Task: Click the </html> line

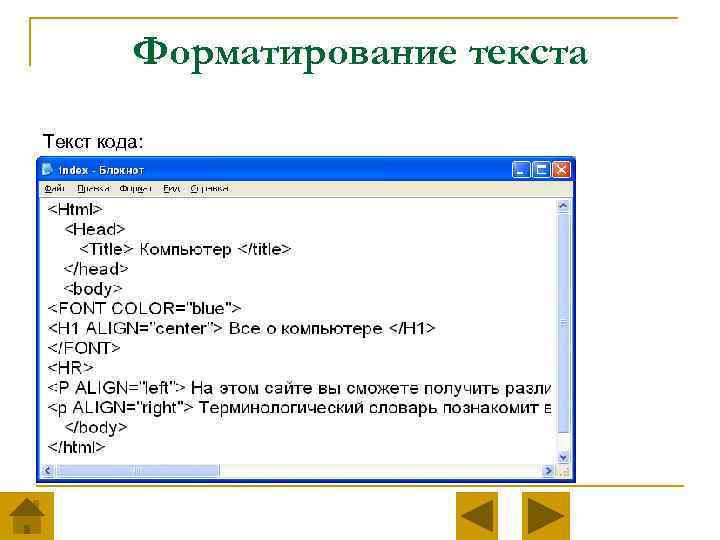Action: click(x=76, y=447)
